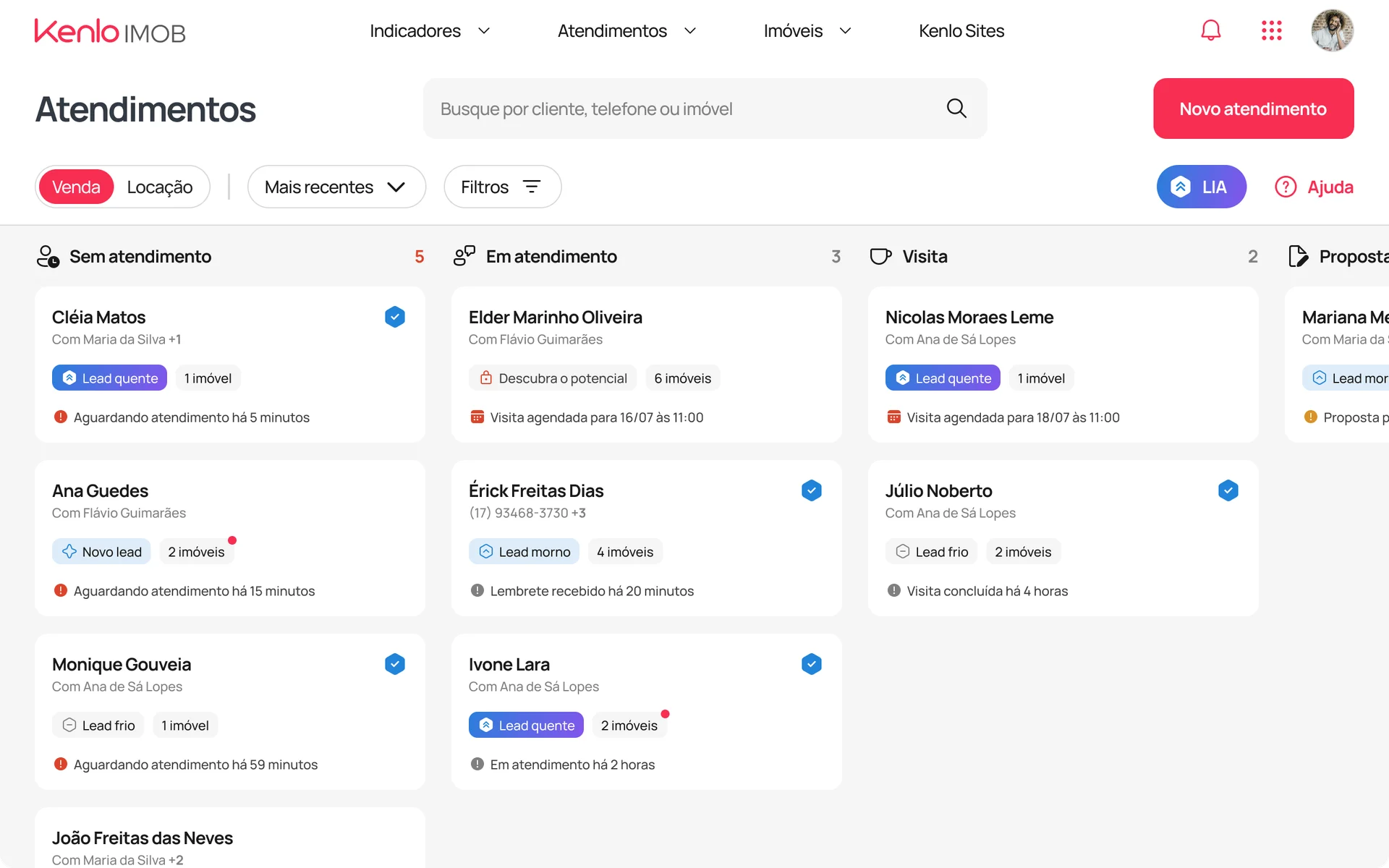This screenshot has height=868, width=1389.
Task: Click the checkmark badge on Júlio Noberto
Action: [1228, 490]
